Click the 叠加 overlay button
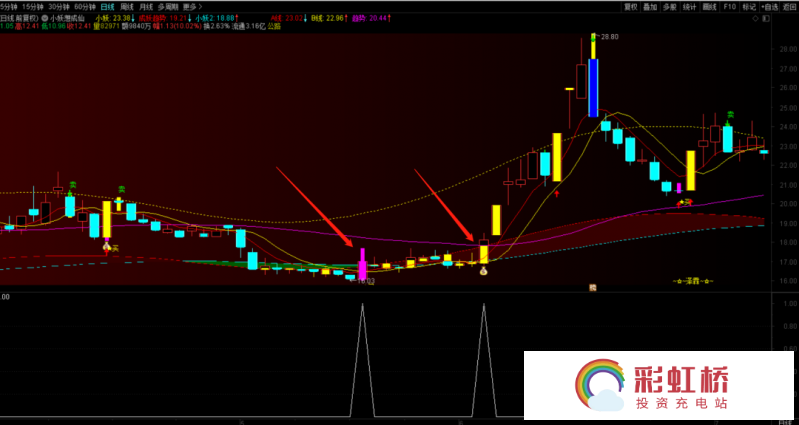Image resolution: width=799 pixels, height=425 pixels. [650, 7]
